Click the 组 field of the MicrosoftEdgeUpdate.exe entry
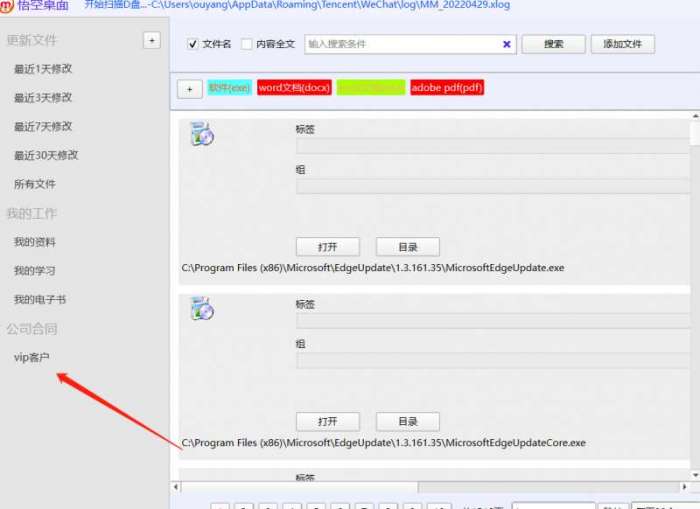Screen dimensions: 700x509 tap(493, 186)
